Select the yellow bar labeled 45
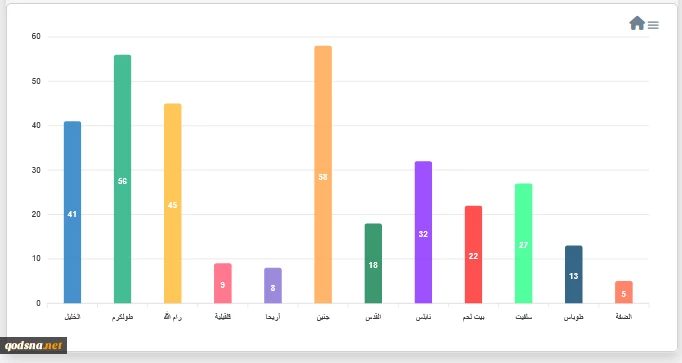Viewport: 682px width, 363px height. click(x=173, y=203)
